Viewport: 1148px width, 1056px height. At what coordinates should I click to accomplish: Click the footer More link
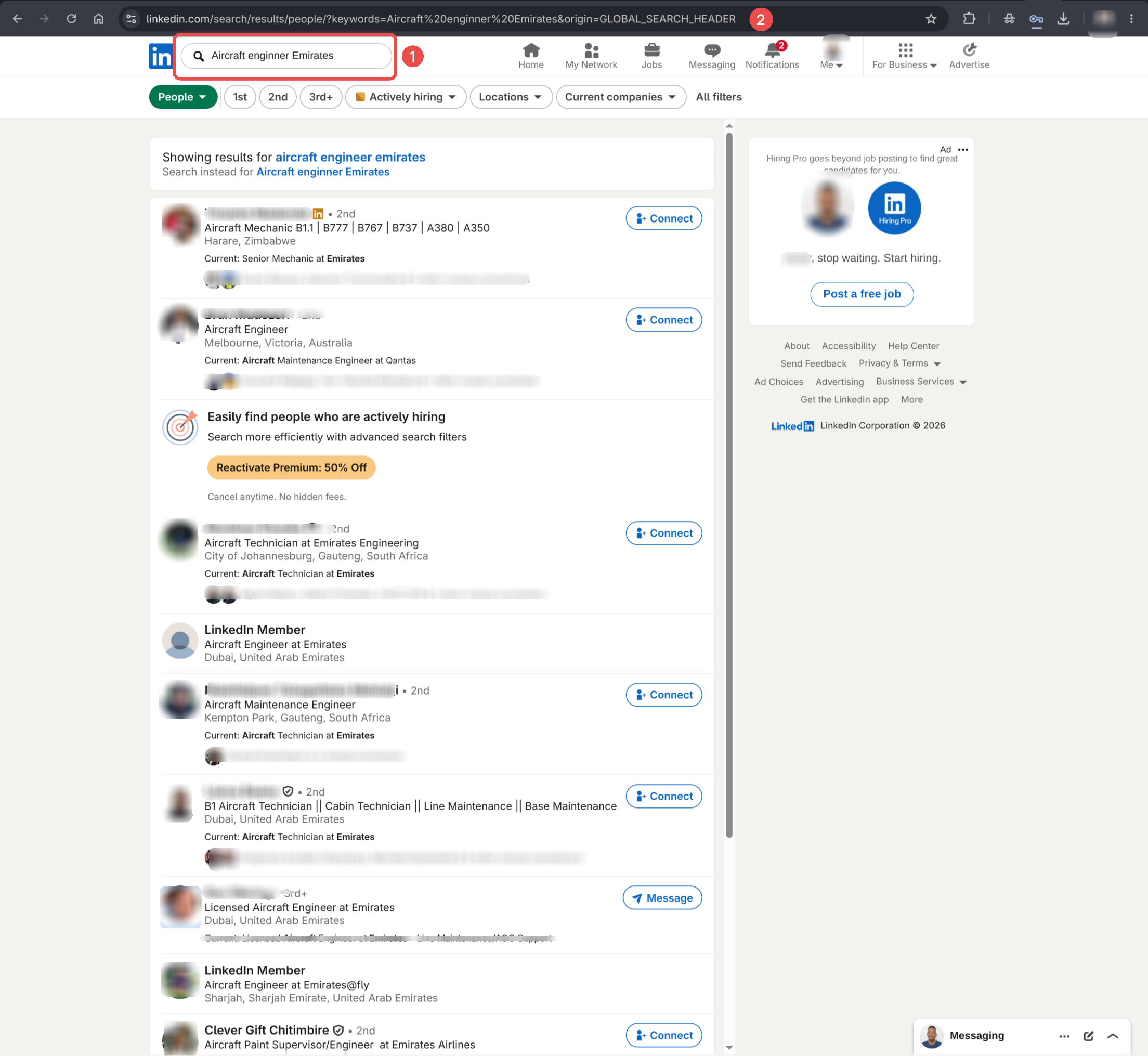pyautogui.click(x=911, y=399)
